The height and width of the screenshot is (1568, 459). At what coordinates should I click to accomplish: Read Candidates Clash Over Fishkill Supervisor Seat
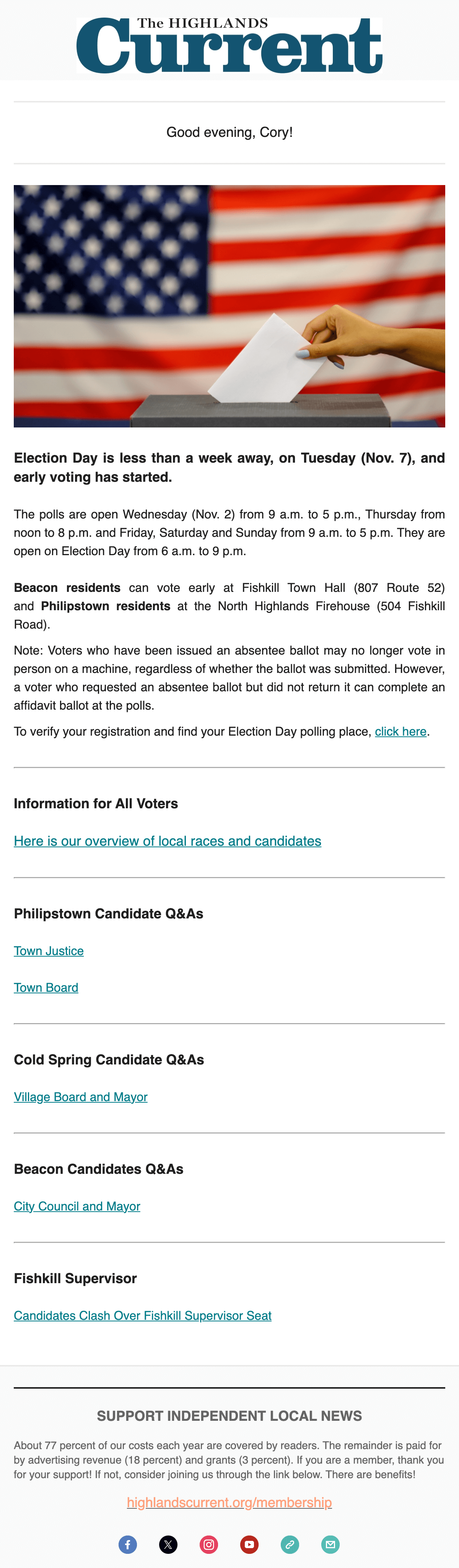(142, 1315)
